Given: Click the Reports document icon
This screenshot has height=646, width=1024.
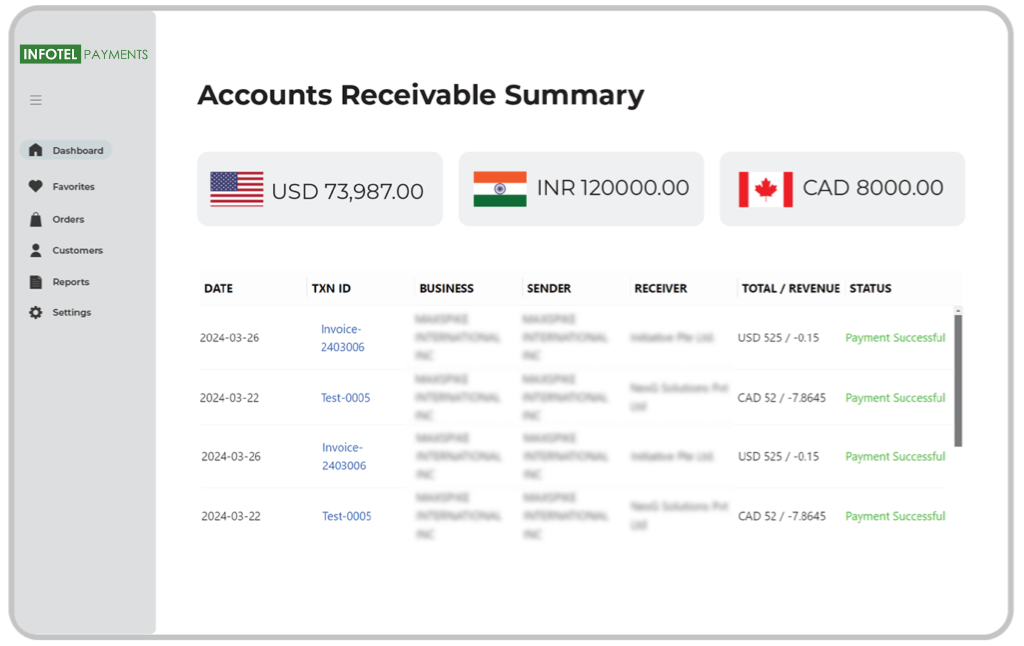Looking at the screenshot, I should [x=36, y=282].
